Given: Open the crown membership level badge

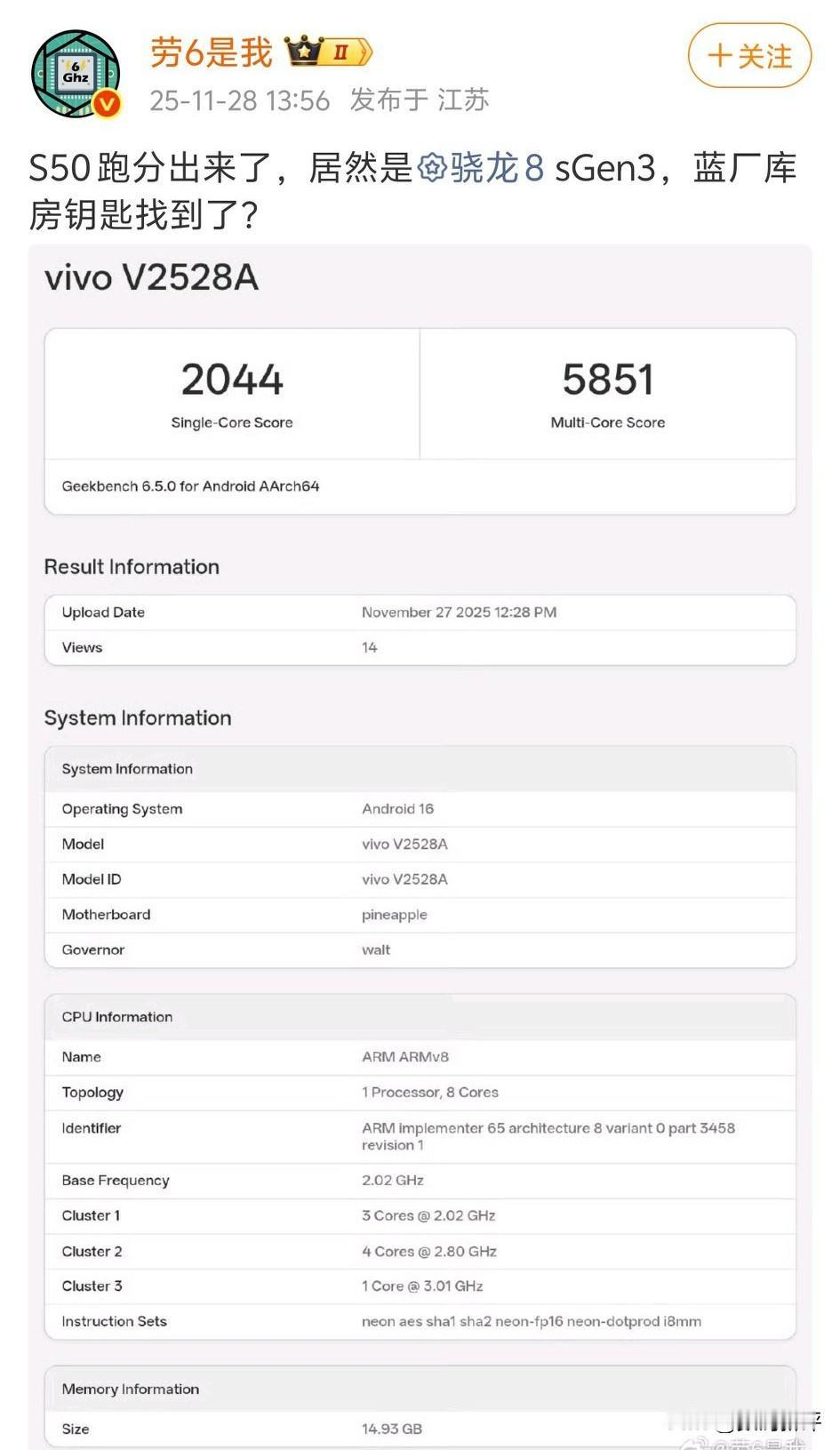Looking at the screenshot, I should [x=327, y=52].
